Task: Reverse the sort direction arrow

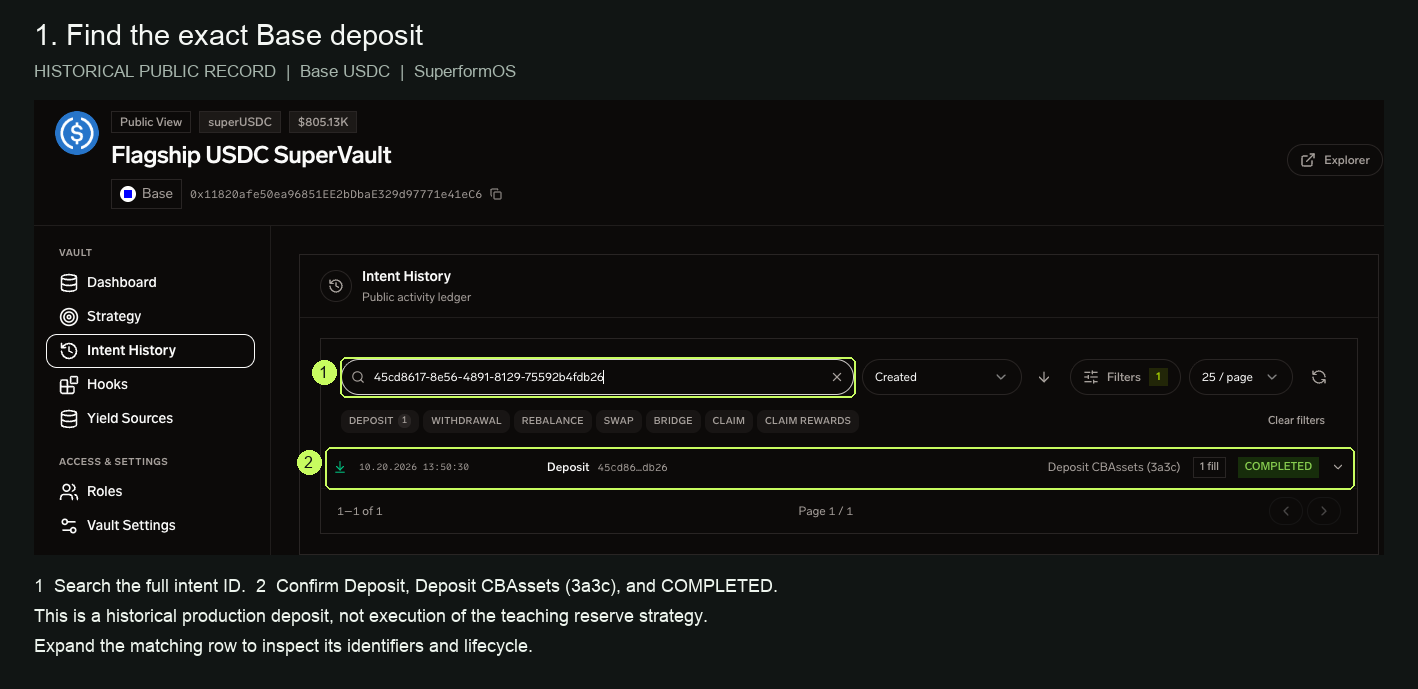Action: point(1044,377)
